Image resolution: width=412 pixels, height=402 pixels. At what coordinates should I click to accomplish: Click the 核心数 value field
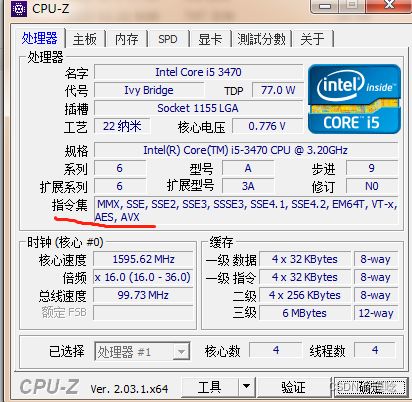click(276, 350)
